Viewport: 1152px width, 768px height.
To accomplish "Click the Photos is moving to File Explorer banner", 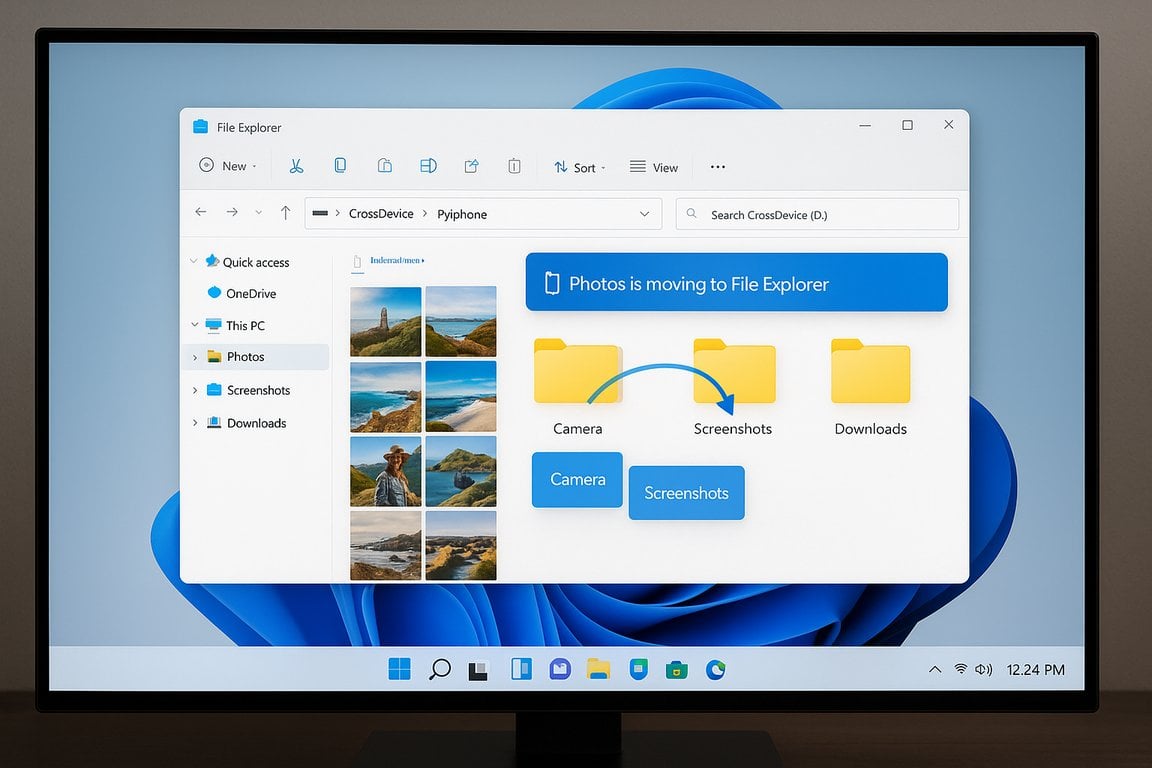I will [736, 283].
